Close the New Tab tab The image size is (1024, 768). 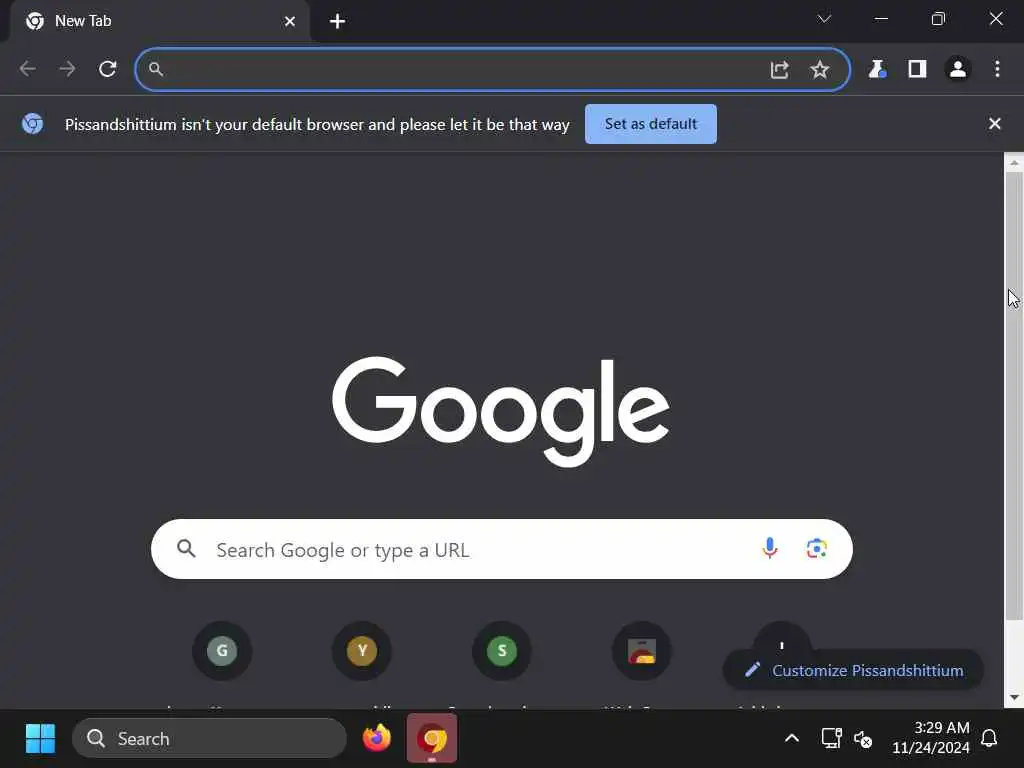tap(290, 22)
